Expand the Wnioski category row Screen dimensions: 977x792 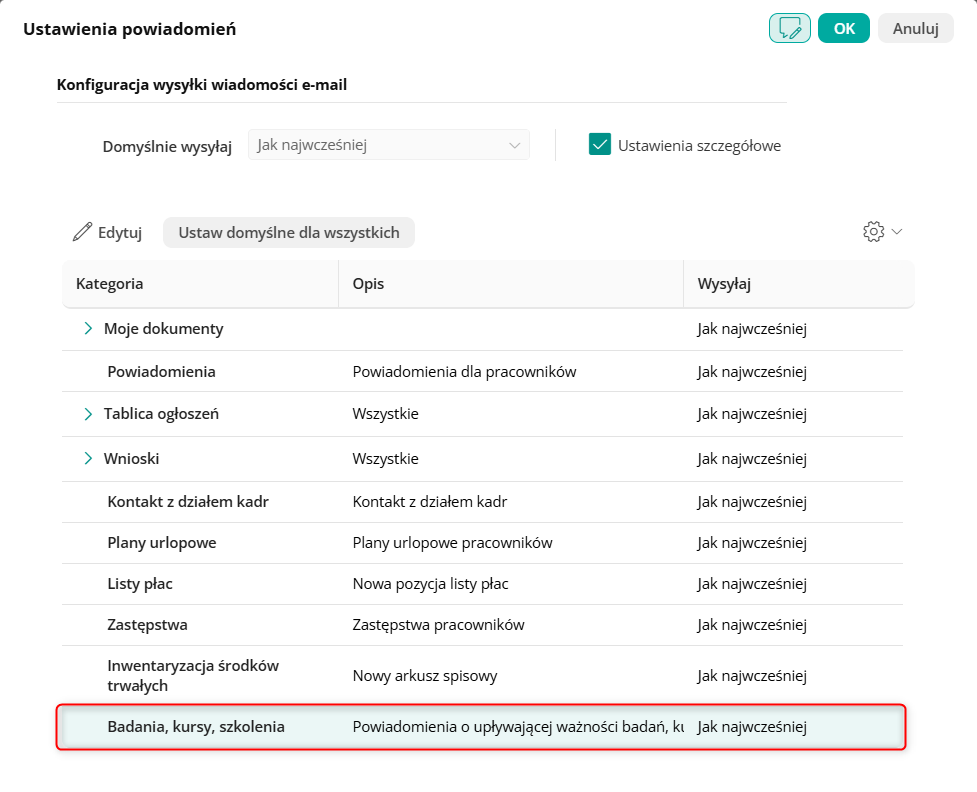tap(88, 458)
